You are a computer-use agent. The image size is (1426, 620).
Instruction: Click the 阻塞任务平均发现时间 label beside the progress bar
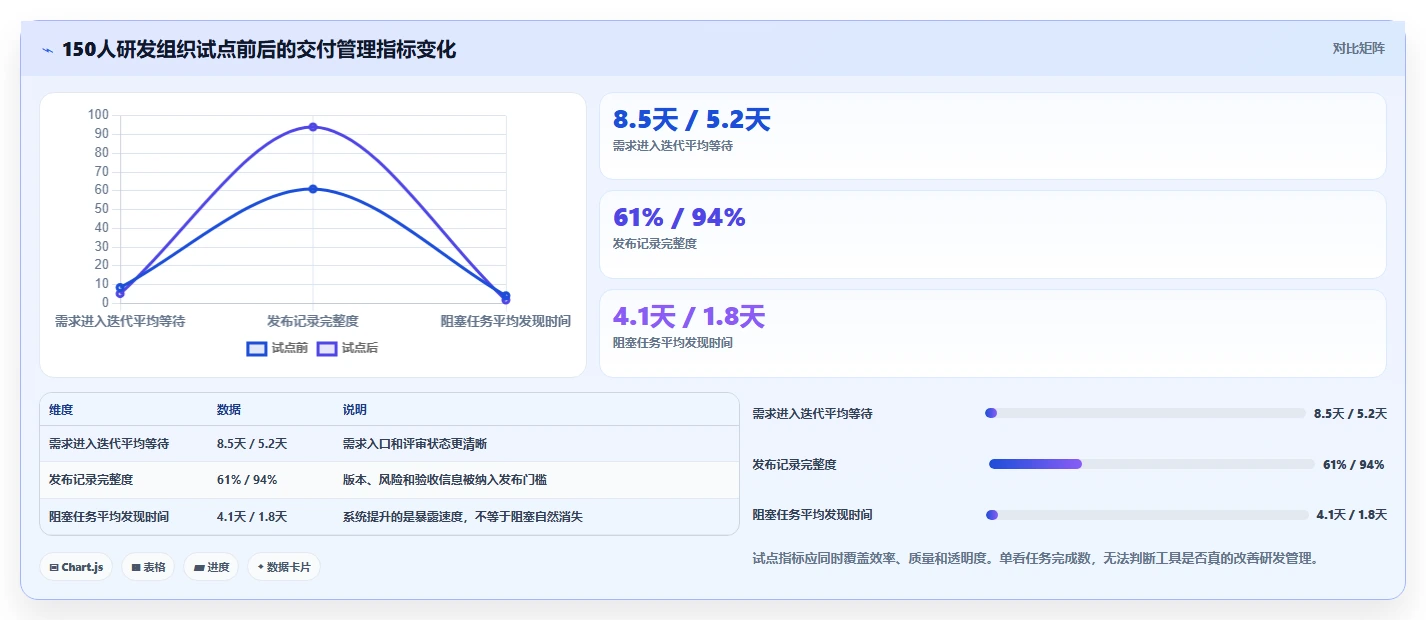(812, 515)
